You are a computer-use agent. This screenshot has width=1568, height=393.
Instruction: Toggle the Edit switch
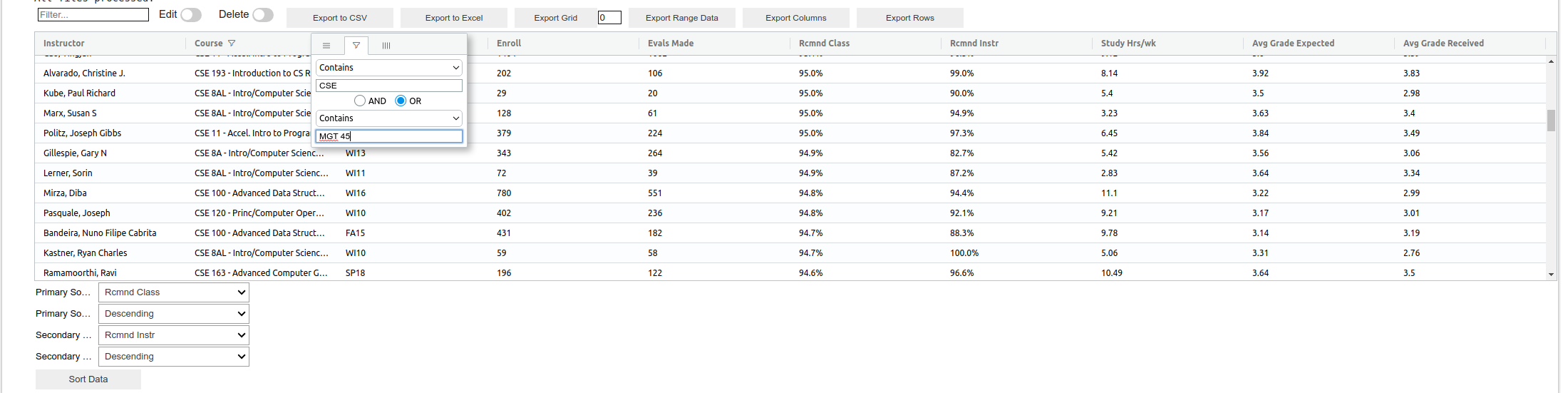pyautogui.click(x=191, y=15)
